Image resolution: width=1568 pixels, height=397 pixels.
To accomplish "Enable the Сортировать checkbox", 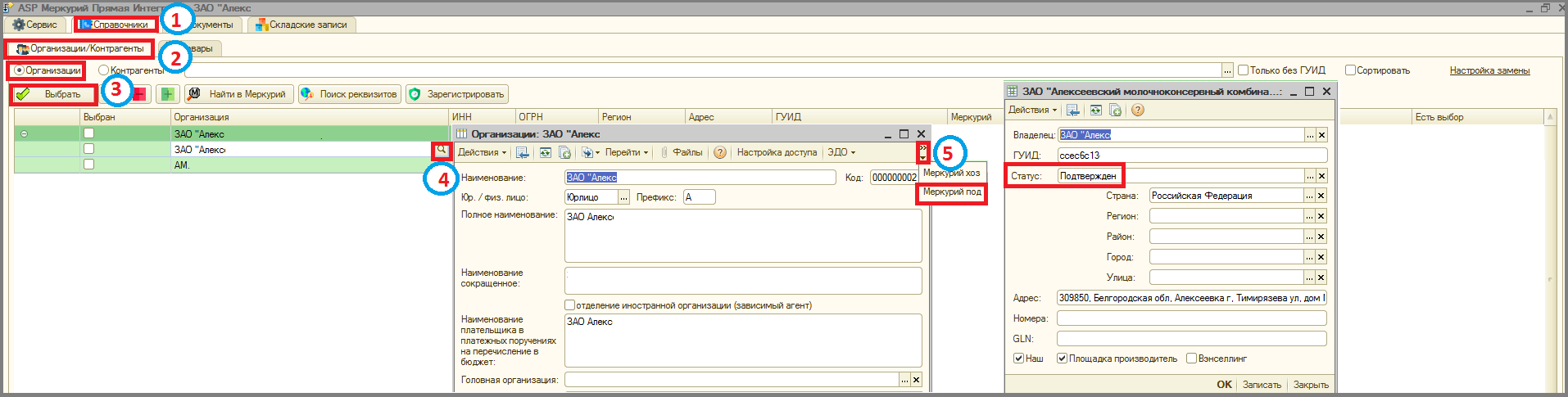I will click(1350, 70).
